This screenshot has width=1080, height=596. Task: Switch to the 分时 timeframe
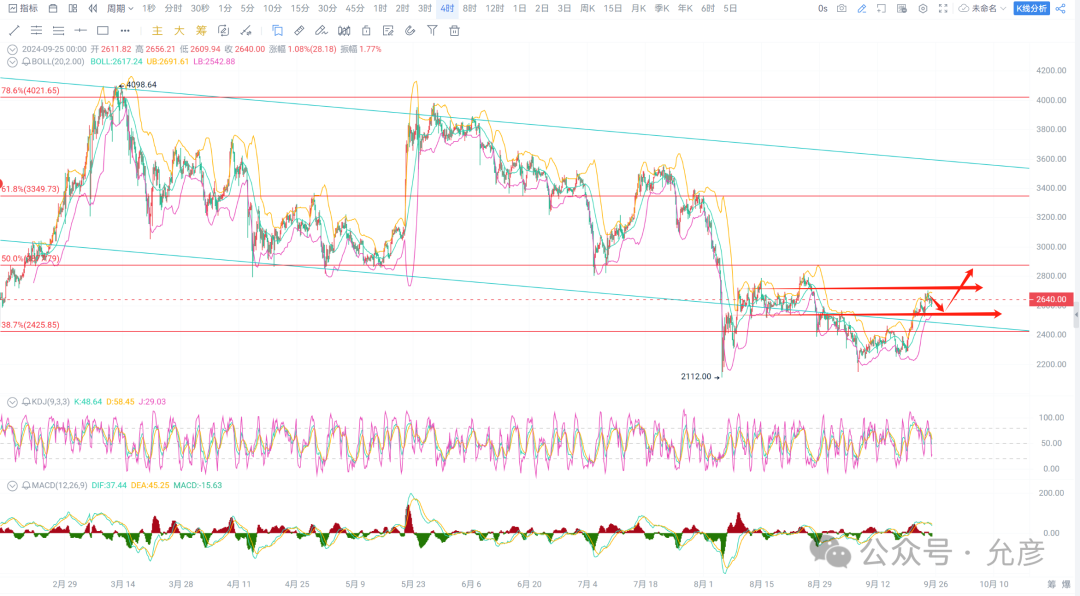(174, 8)
